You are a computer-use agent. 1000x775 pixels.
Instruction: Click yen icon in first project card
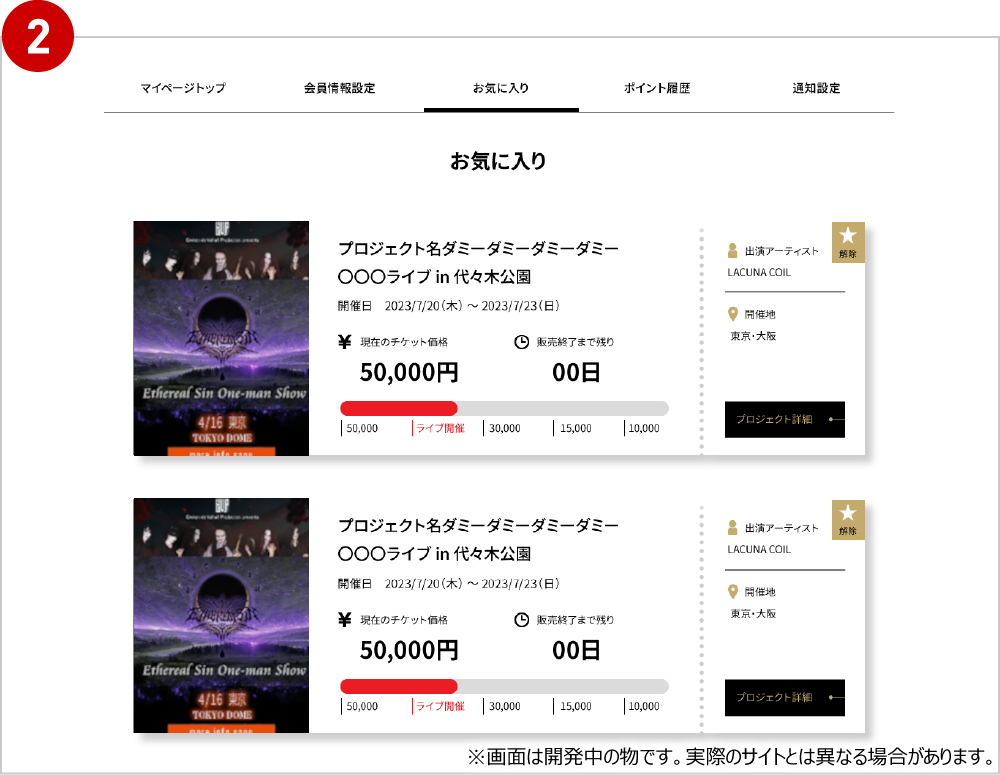coord(345,342)
